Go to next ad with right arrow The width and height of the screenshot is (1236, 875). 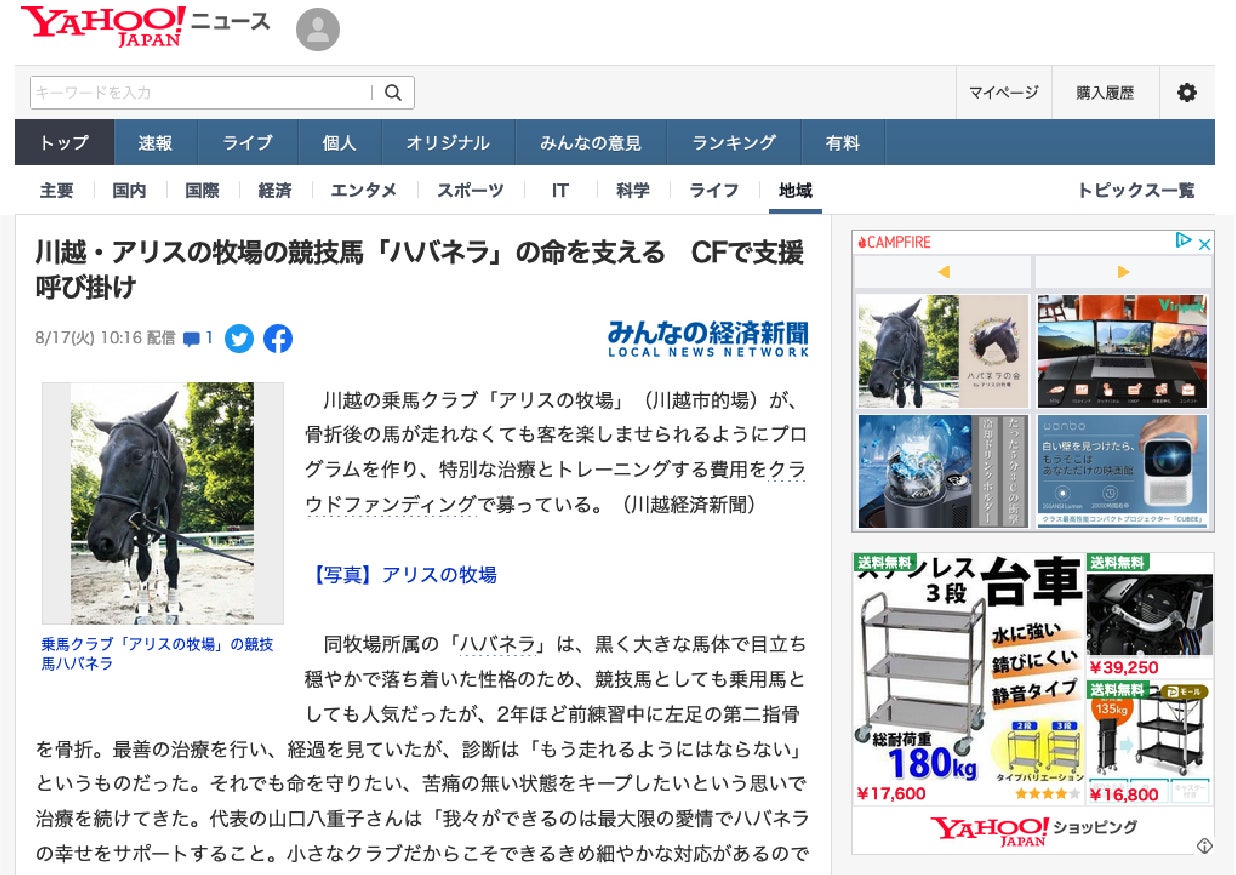pyautogui.click(x=1123, y=272)
